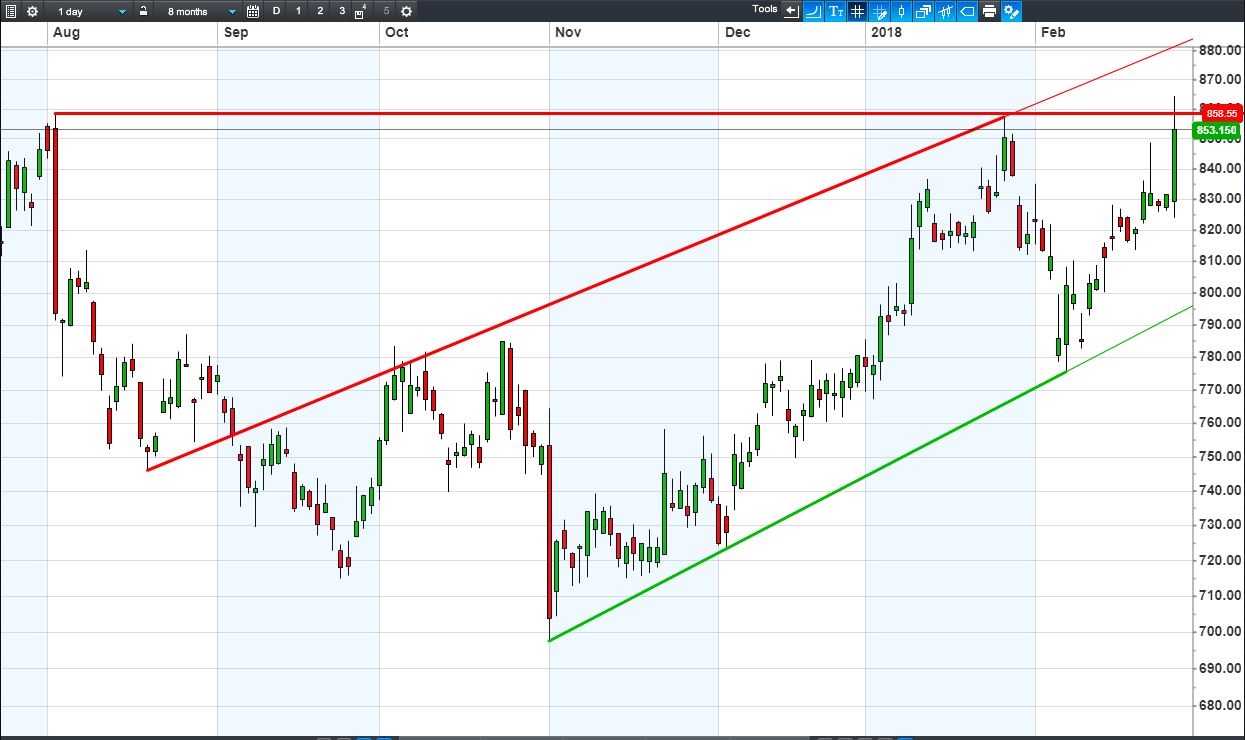Open chart settings gear next to list icon
The height and width of the screenshot is (740, 1245).
point(32,11)
